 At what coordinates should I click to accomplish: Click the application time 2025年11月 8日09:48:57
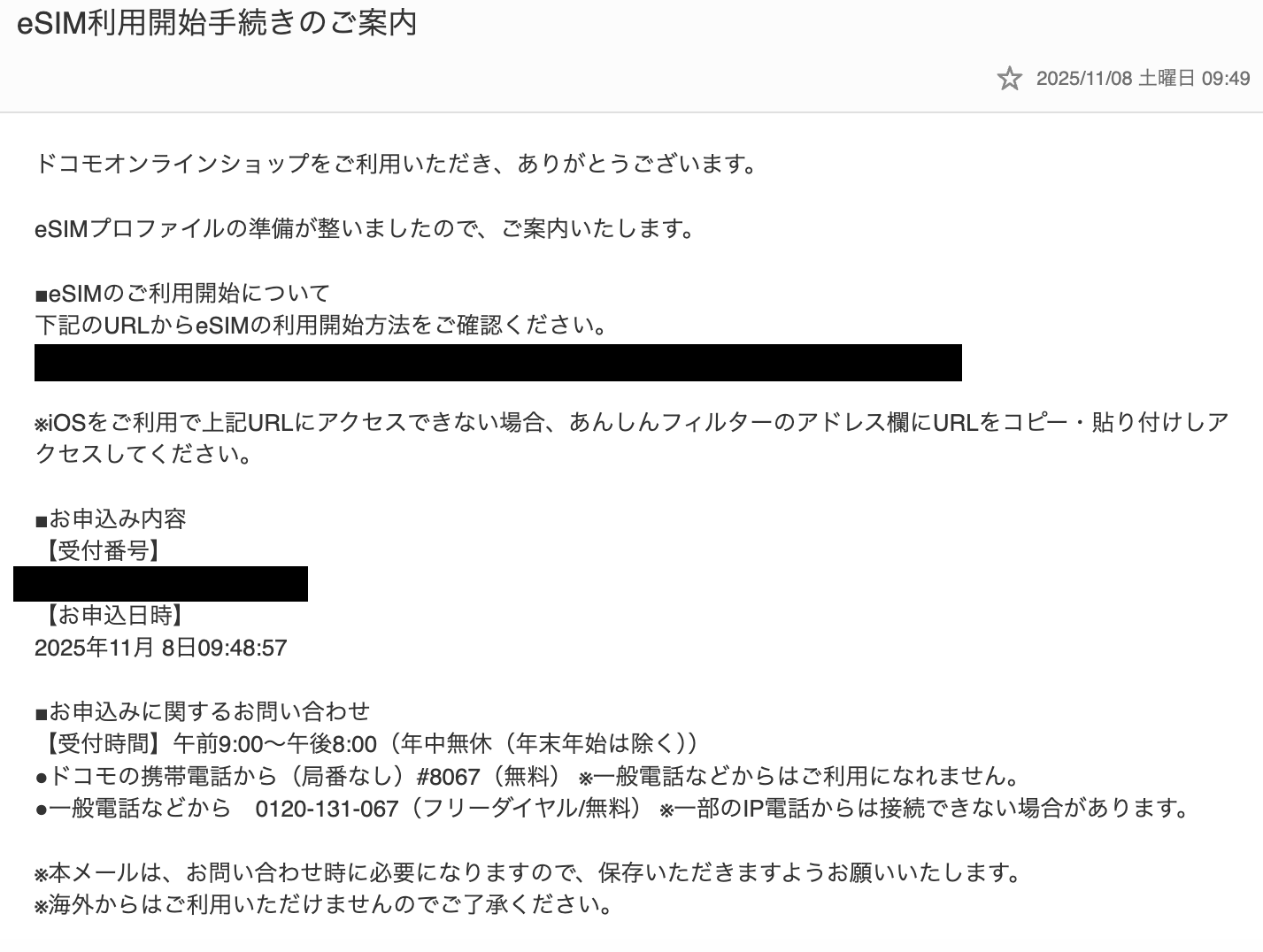(161, 648)
